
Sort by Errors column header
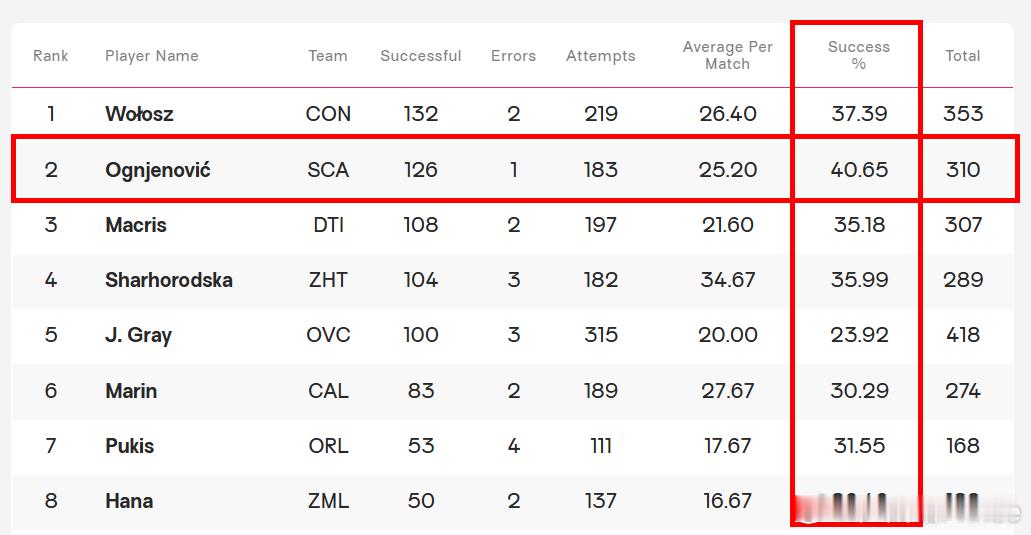pyautogui.click(x=514, y=56)
